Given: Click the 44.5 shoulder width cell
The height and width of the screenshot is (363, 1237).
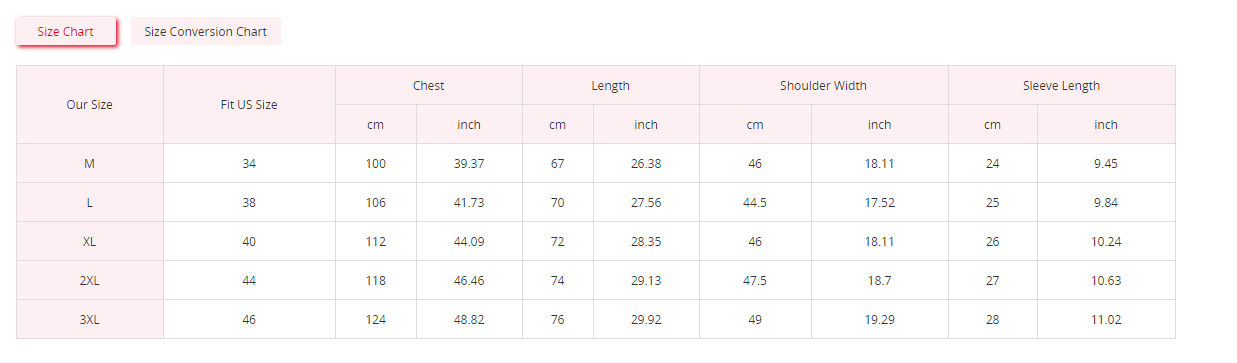Looking at the screenshot, I should click(755, 202).
